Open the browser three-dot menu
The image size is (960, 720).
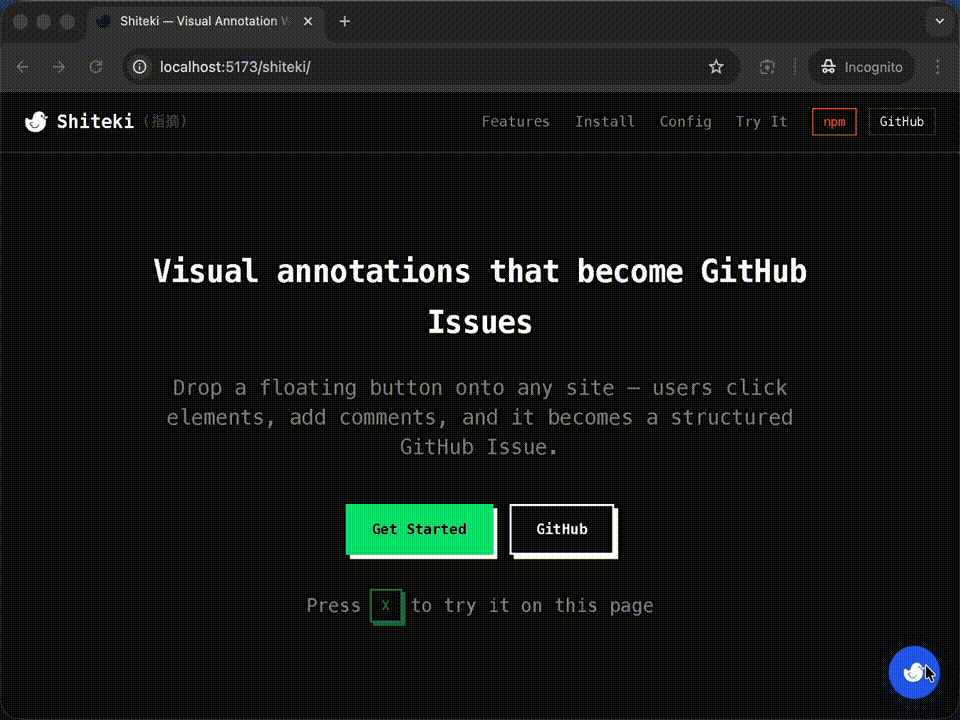[937, 67]
